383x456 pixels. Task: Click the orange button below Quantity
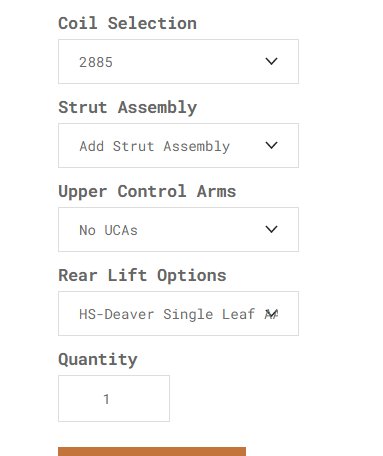tap(152, 452)
